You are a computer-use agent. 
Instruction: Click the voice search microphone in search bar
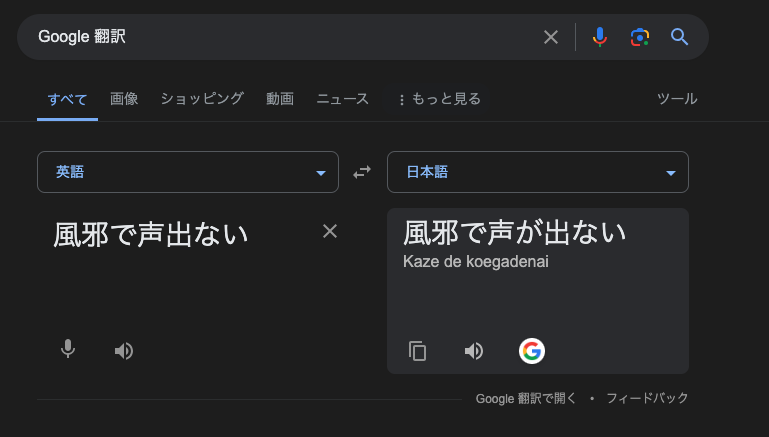[599, 37]
